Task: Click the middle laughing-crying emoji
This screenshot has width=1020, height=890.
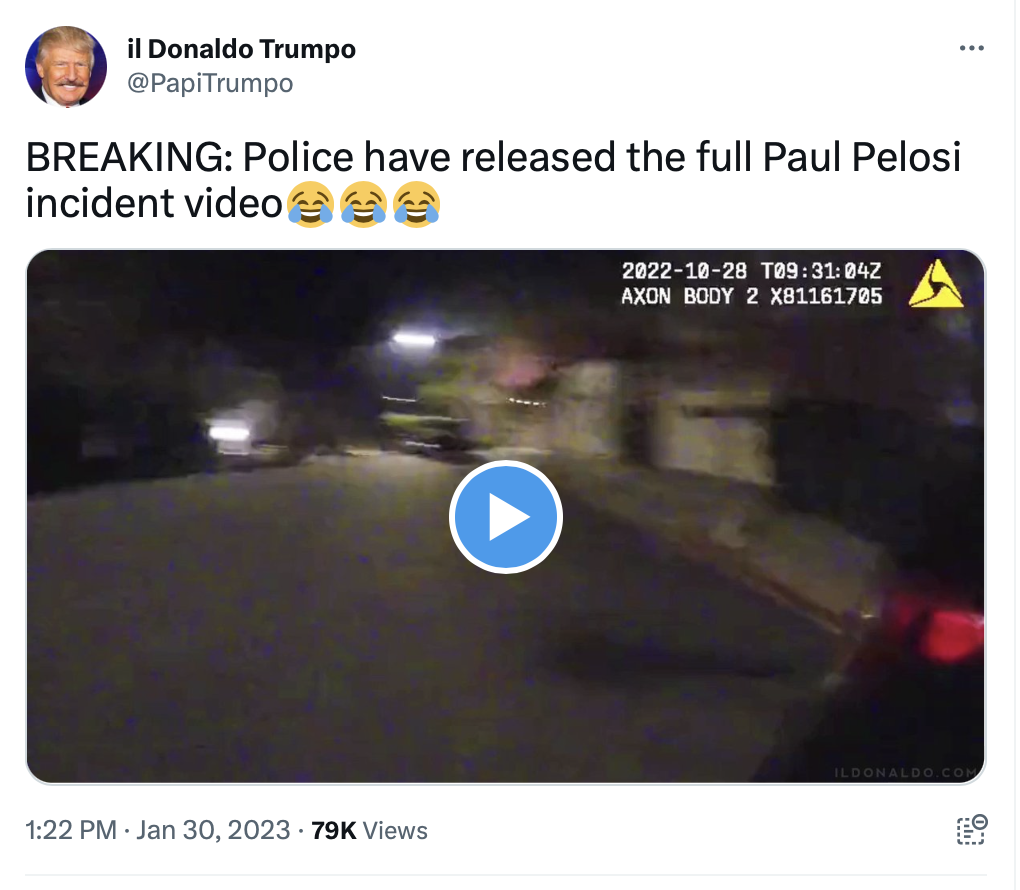Action: (364, 204)
